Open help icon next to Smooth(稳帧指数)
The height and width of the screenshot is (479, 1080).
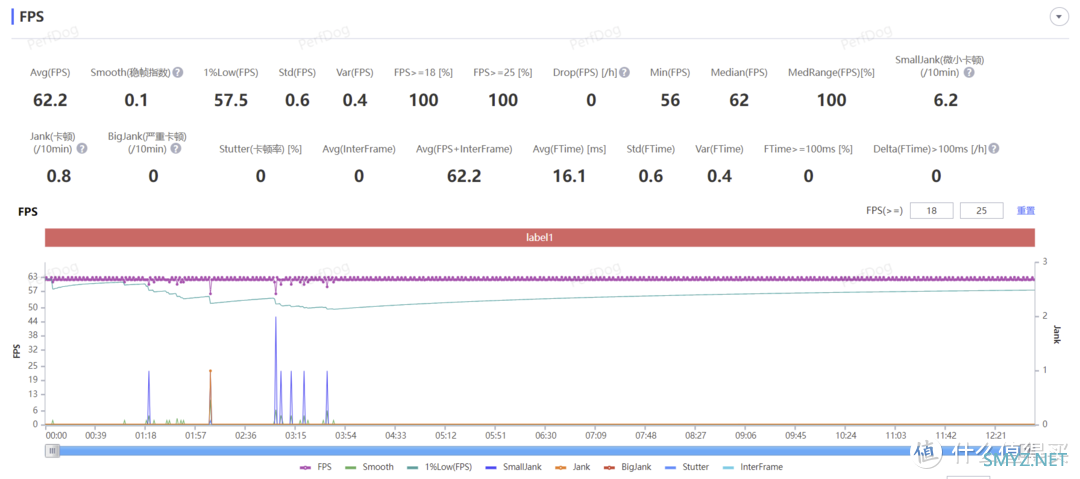(178, 72)
